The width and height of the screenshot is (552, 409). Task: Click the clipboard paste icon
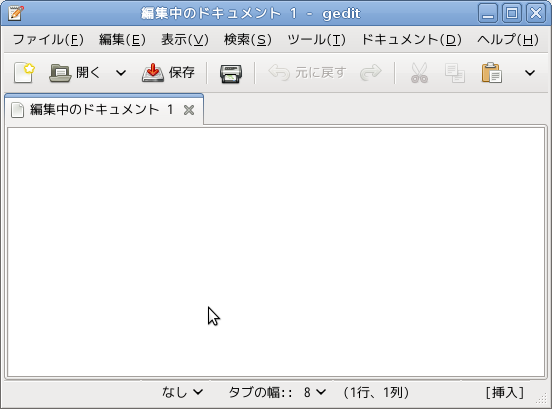point(491,73)
